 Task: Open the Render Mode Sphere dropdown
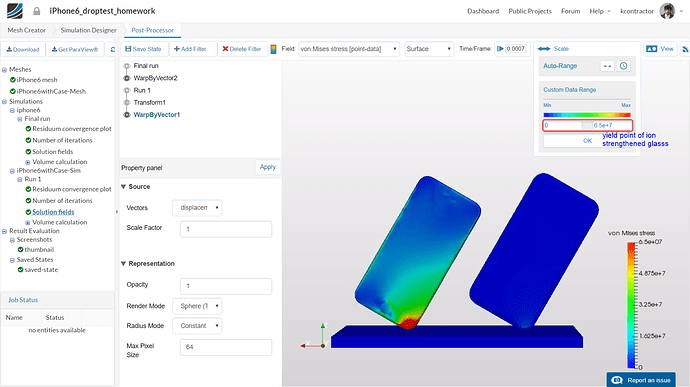[197, 306]
